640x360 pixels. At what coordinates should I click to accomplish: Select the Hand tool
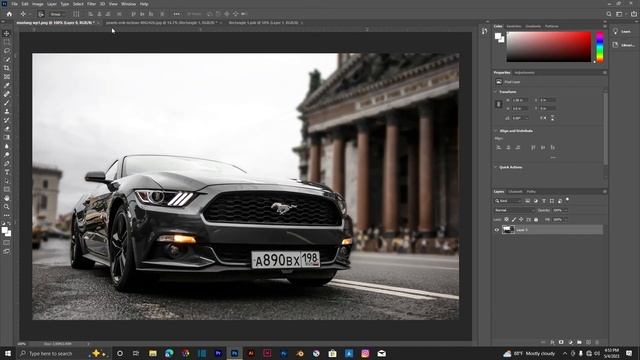pos(7,198)
